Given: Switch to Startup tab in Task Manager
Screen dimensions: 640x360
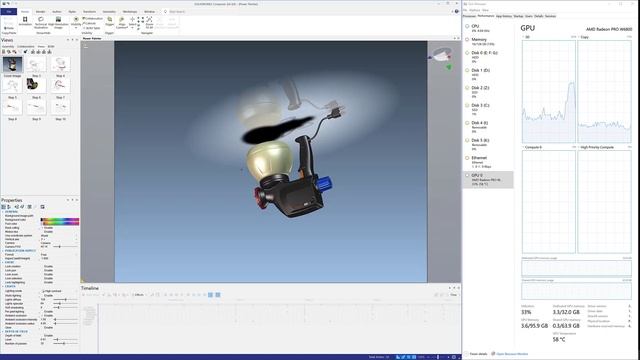Looking at the screenshot, I should click(x=518, y=16).
